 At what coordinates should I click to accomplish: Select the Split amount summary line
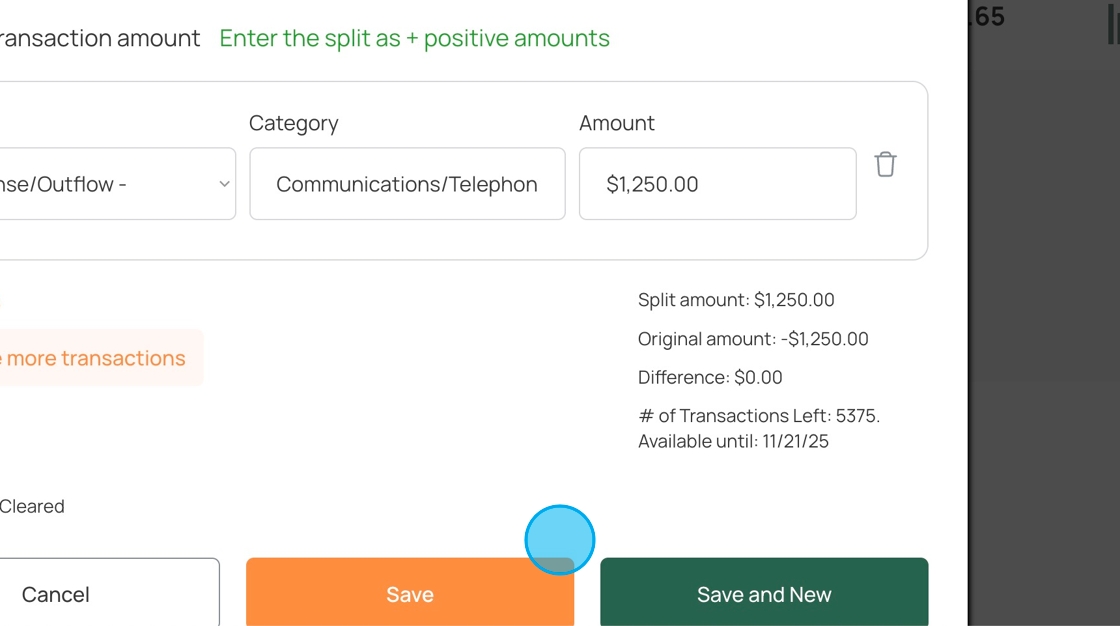[x=736, y=300]
